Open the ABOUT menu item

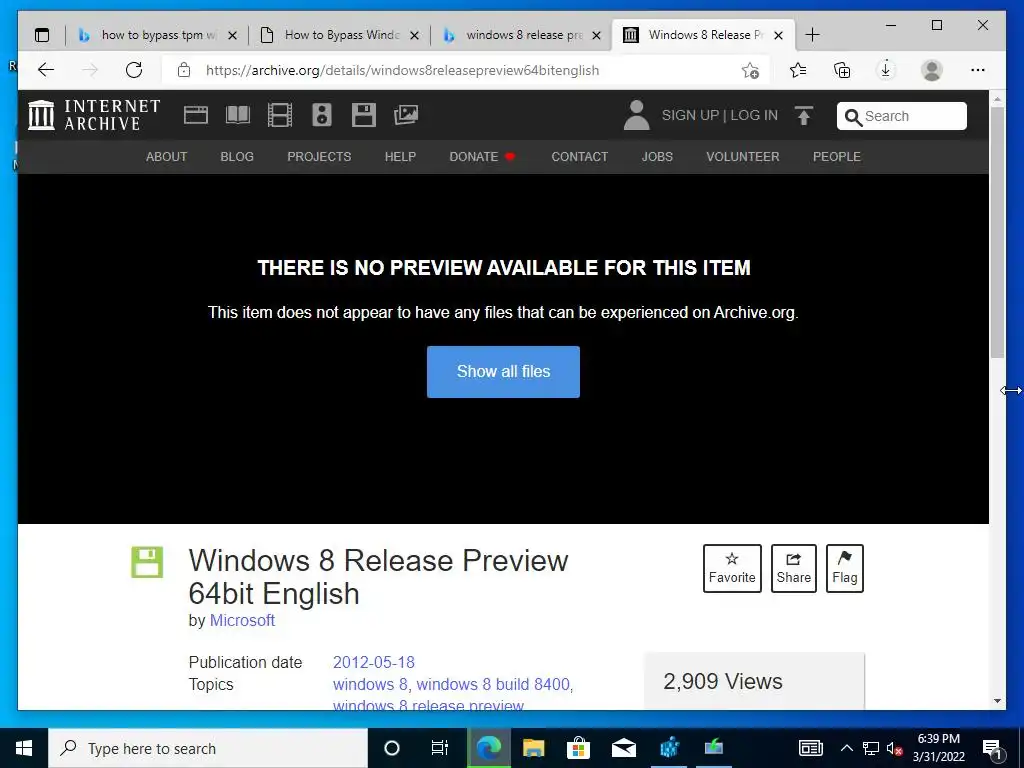click(167, 157)
